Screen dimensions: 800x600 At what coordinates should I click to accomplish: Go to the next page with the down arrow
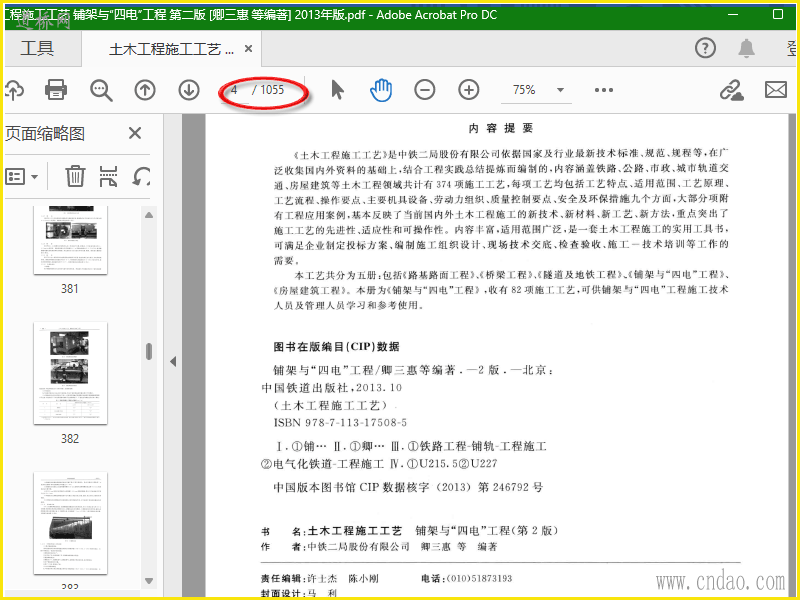tap(189, 90)
